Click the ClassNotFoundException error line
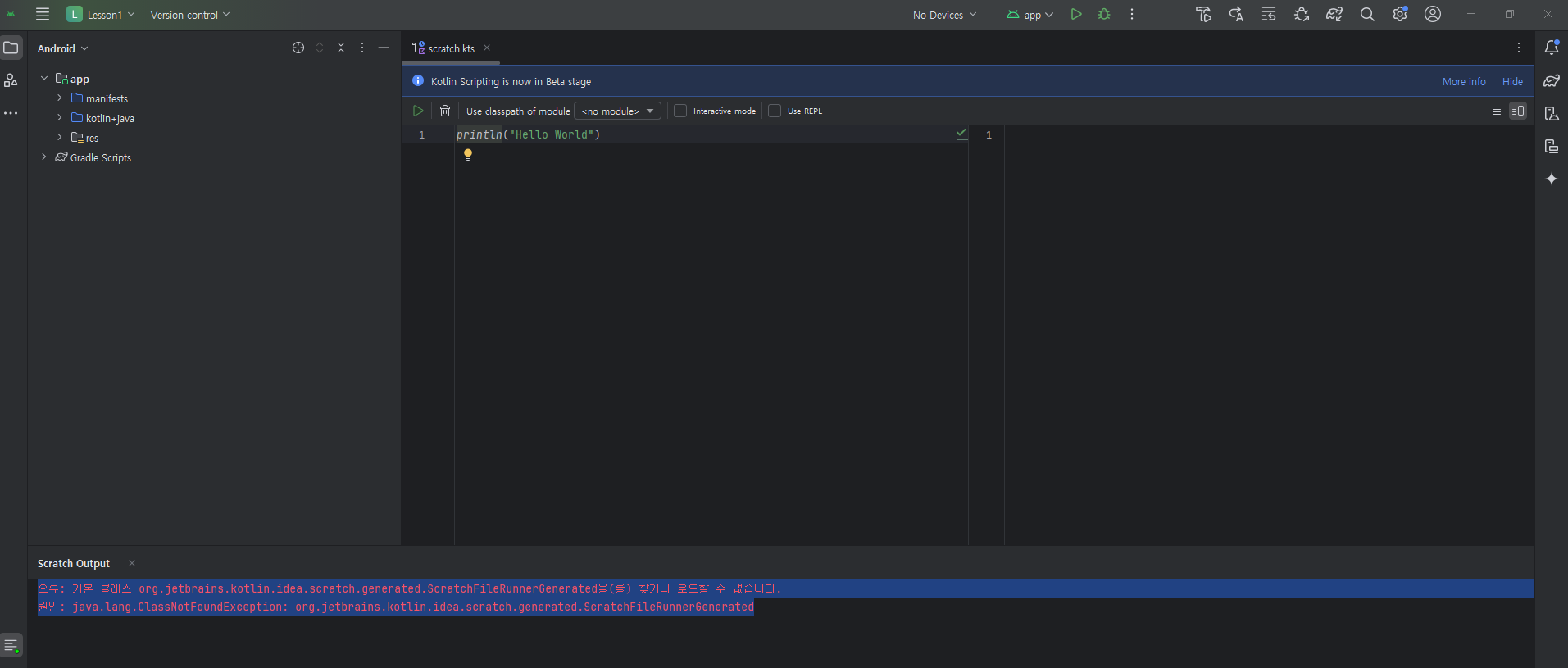The width and height of the screenshot is (1568, 668). [x=396, y=607]
